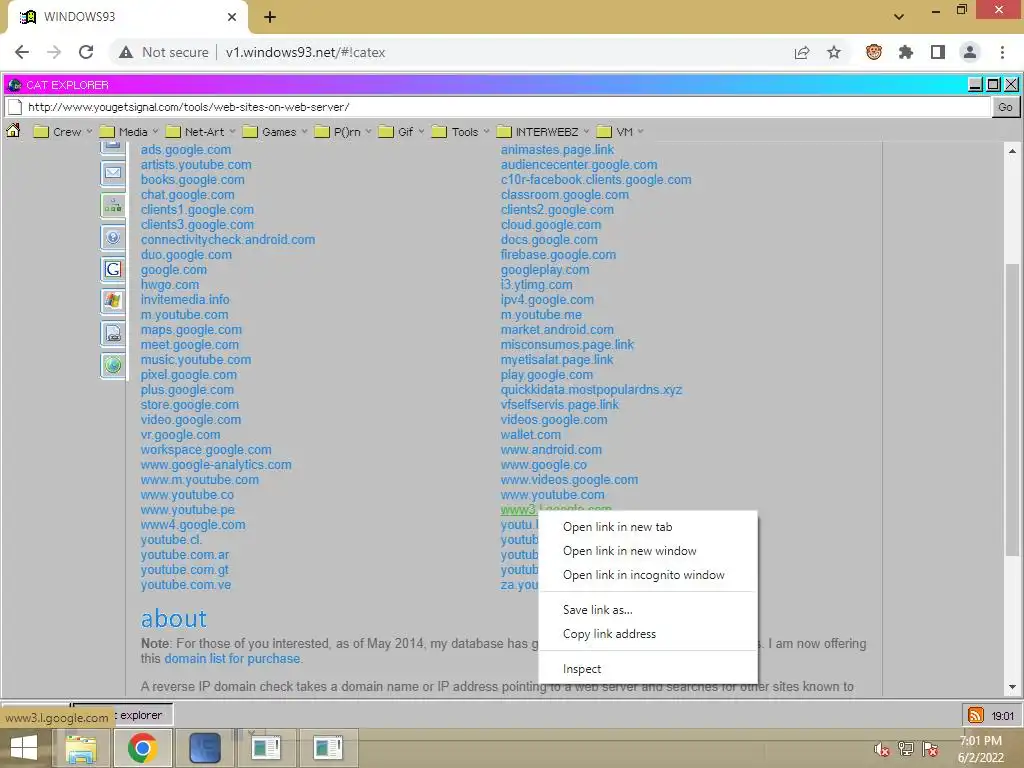The width and height of the screenshot is (1024, 768).
Task: Open the tab search chevron in Chrome
Action: tap(899, 17)
